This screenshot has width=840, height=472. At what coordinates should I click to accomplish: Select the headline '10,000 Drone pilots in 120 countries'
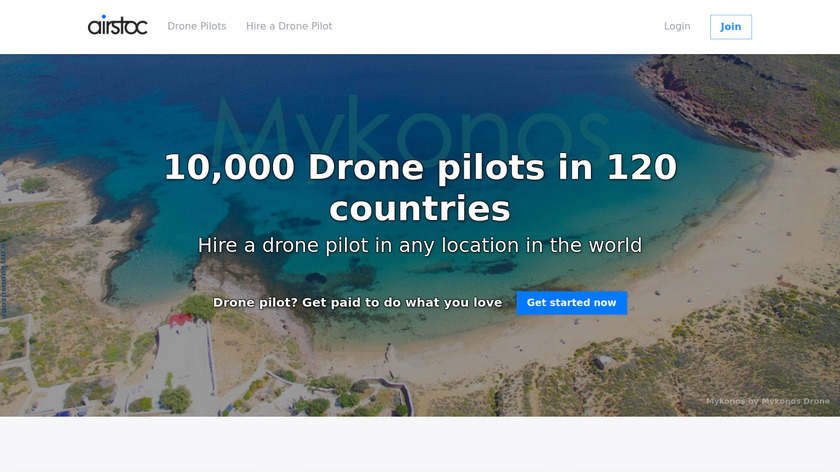click(420, 188)
